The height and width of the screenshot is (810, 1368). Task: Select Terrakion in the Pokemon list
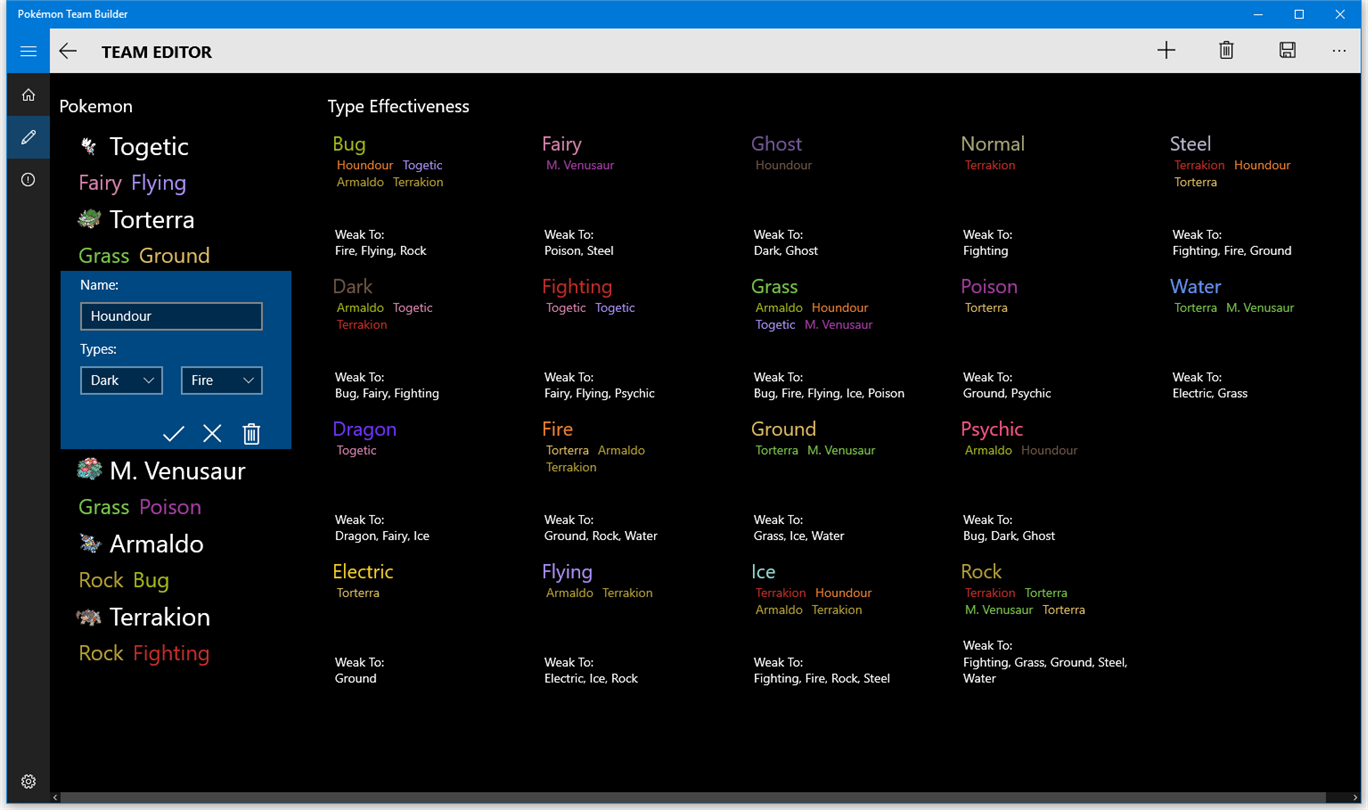click(160, 617)
